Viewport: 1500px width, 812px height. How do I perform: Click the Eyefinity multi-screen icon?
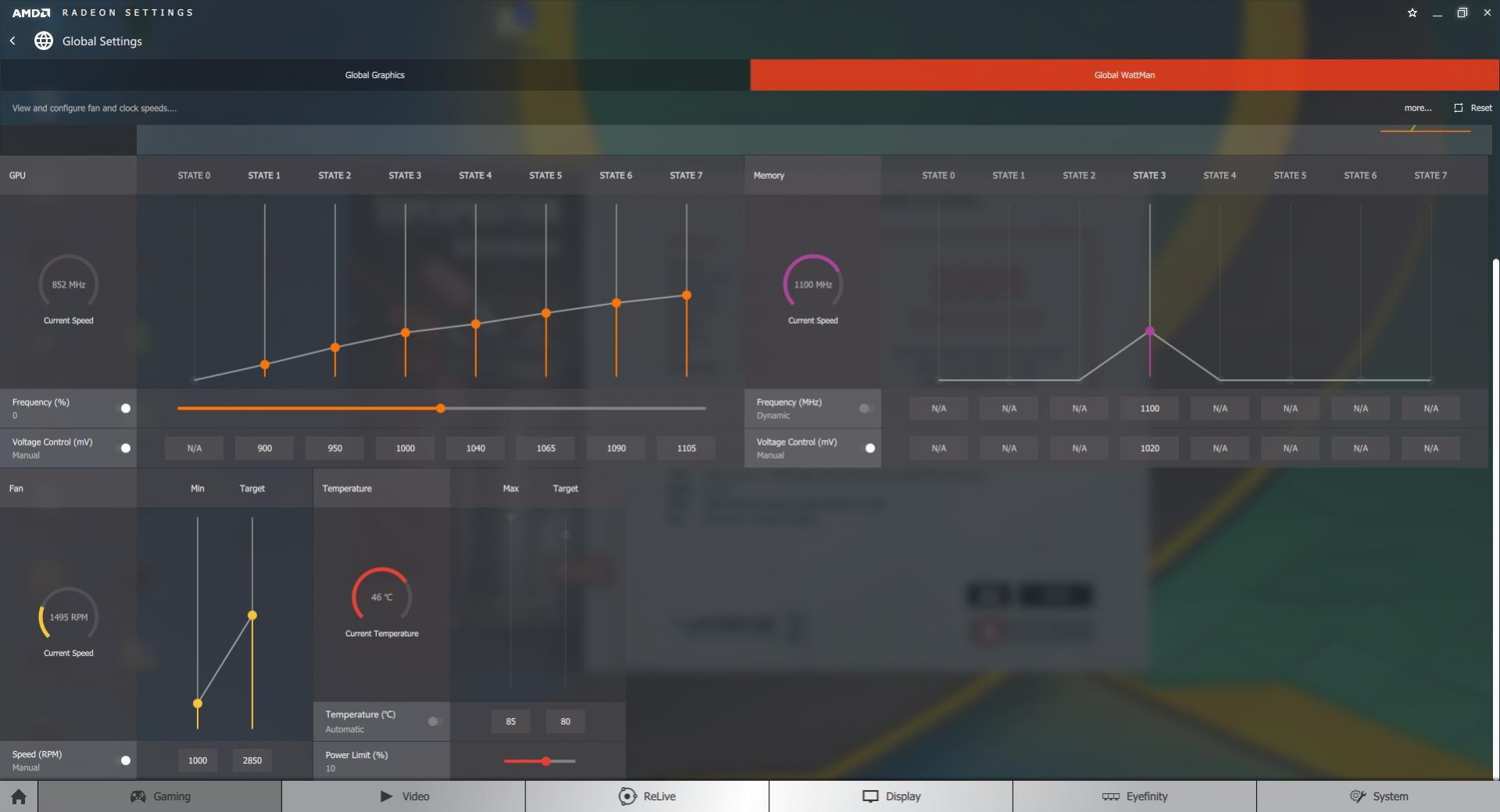point(1111,796)
